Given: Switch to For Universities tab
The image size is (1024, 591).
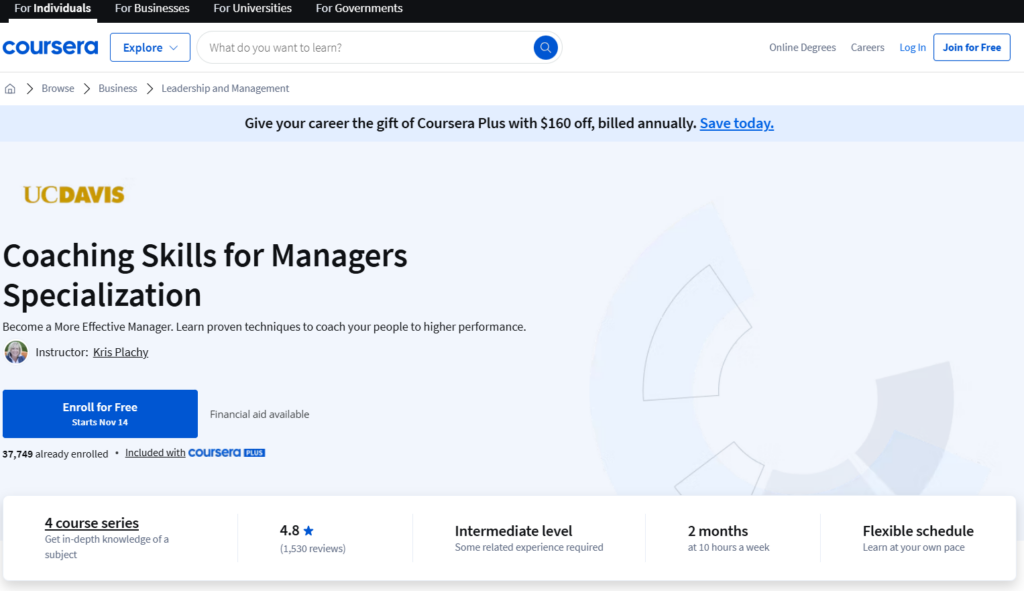Looking at the screenshot, I should point(253,8).
